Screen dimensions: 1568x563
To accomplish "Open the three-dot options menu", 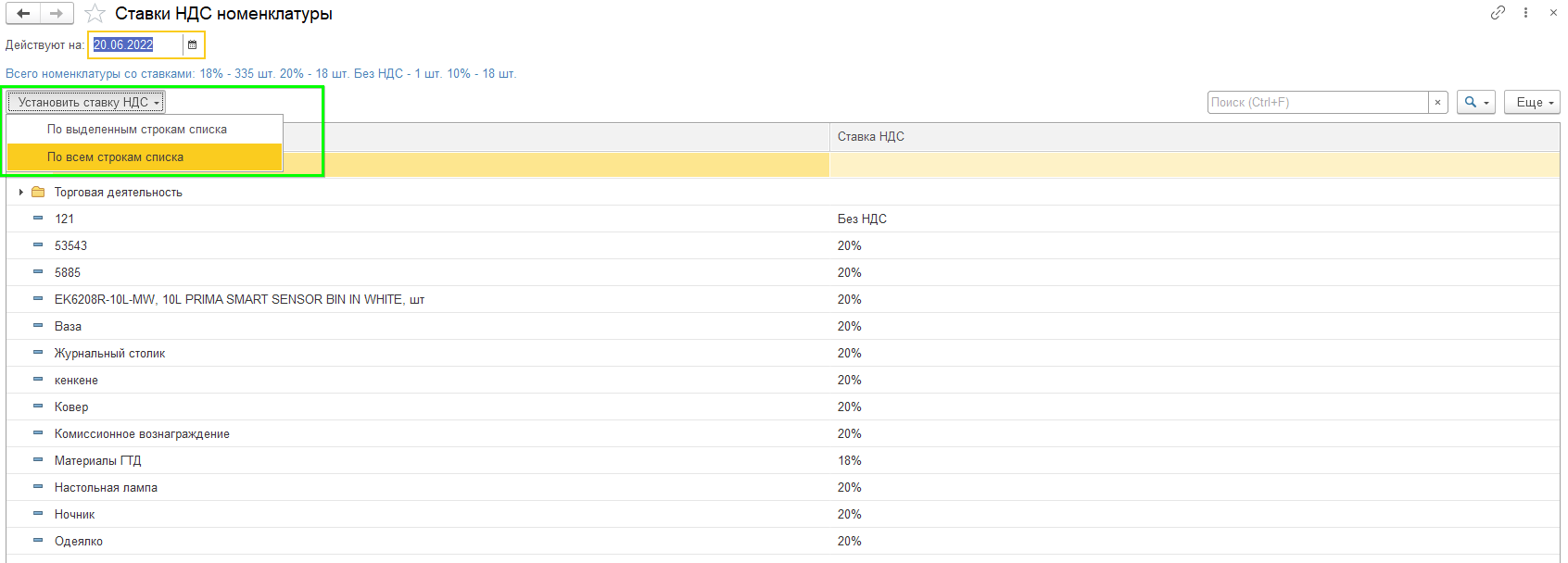I will pos(1525,13).
